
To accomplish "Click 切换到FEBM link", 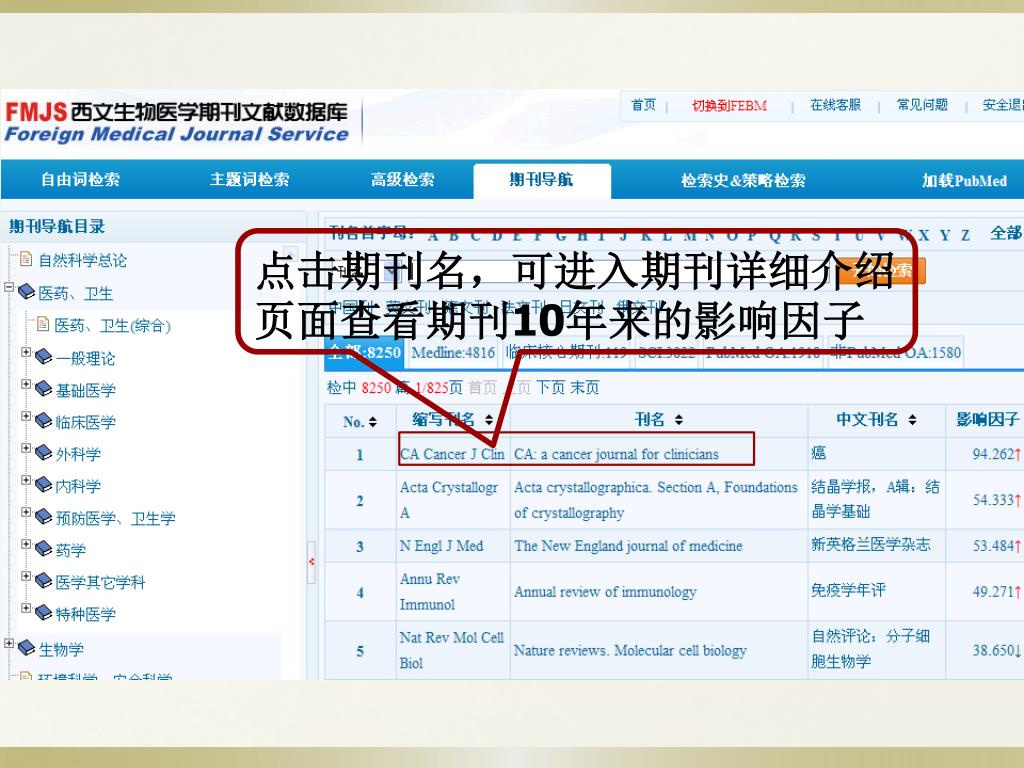I will click(x=729, y=105).
